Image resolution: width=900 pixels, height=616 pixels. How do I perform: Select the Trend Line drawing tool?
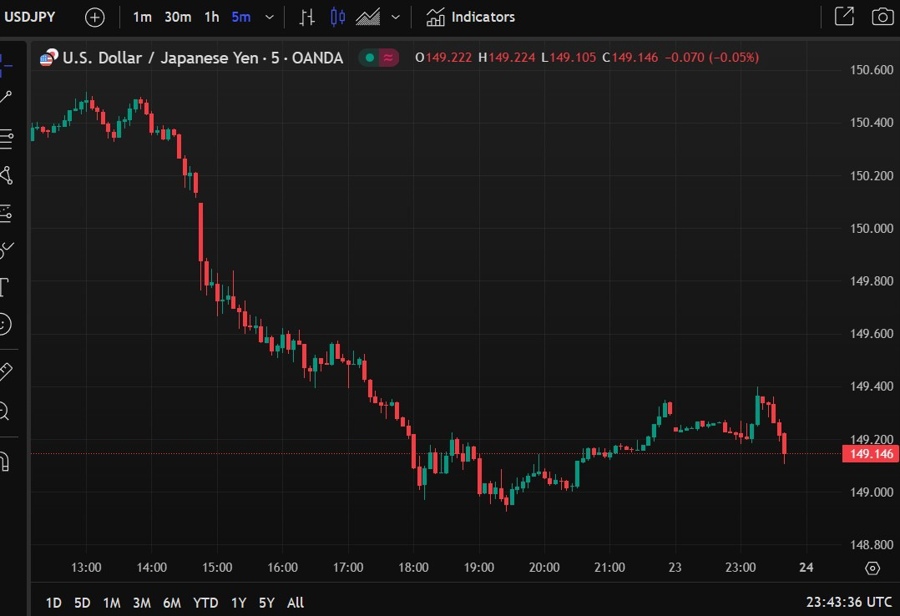coord(6,98)
